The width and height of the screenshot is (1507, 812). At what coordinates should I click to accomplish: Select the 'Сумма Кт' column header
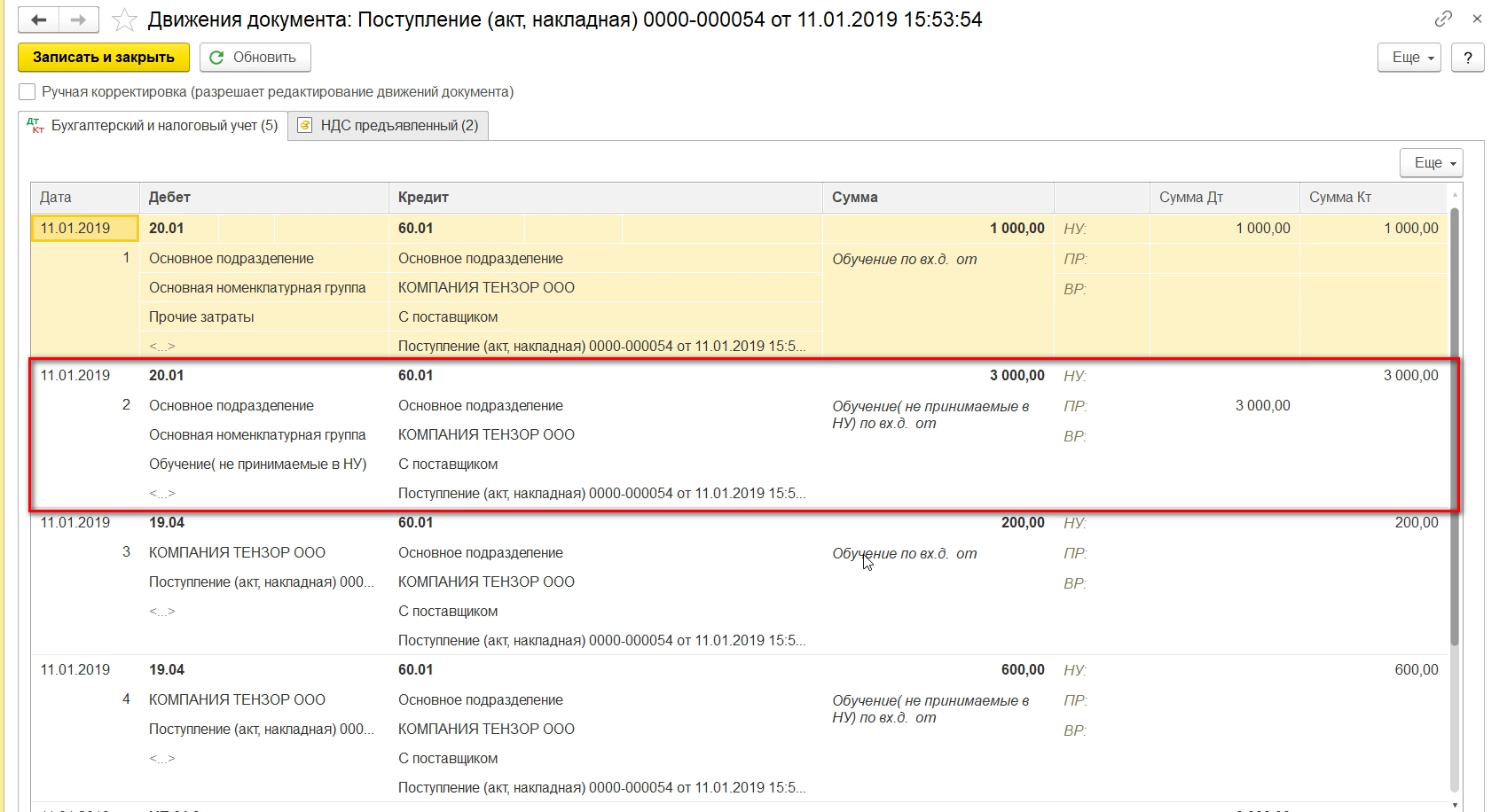1373,198
